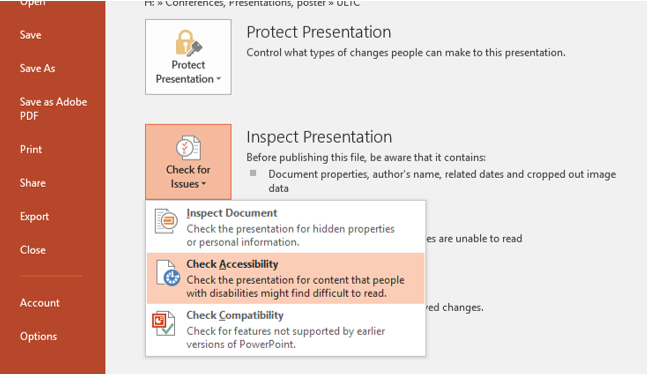Expand the Protect Presentation dropdown arrow
The image size is (647, 374).
(x=219, y=79)
